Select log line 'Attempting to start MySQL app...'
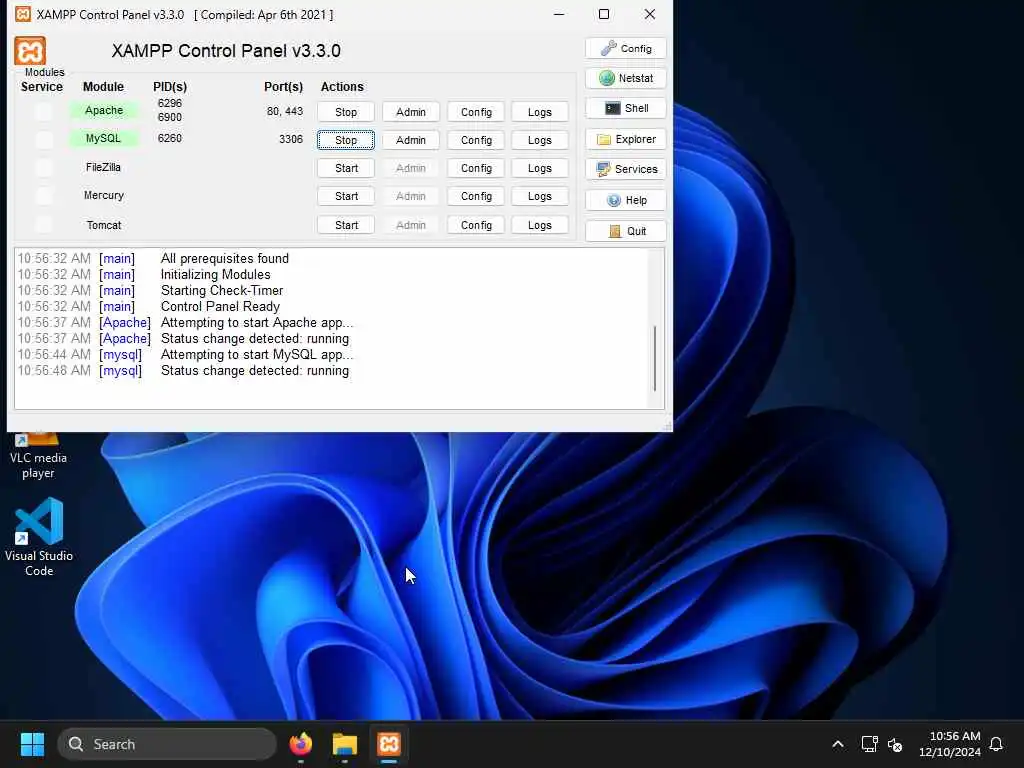The height and width of the screenshot is (768, 1024). (x=257, y=355)
